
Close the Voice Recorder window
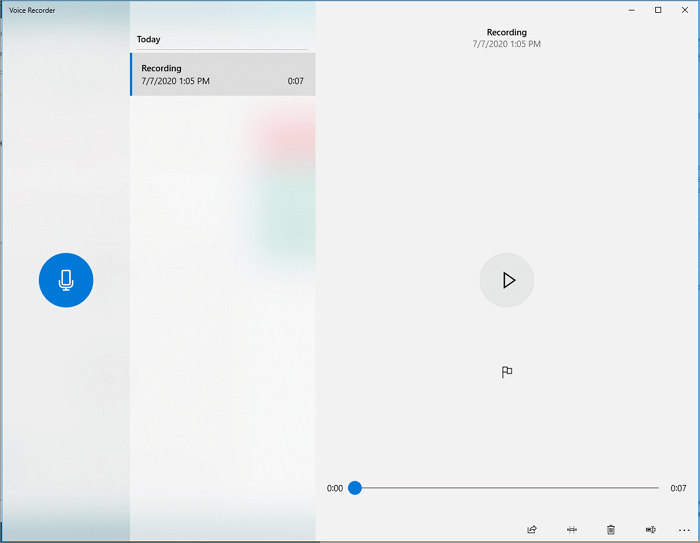[685, 10]
